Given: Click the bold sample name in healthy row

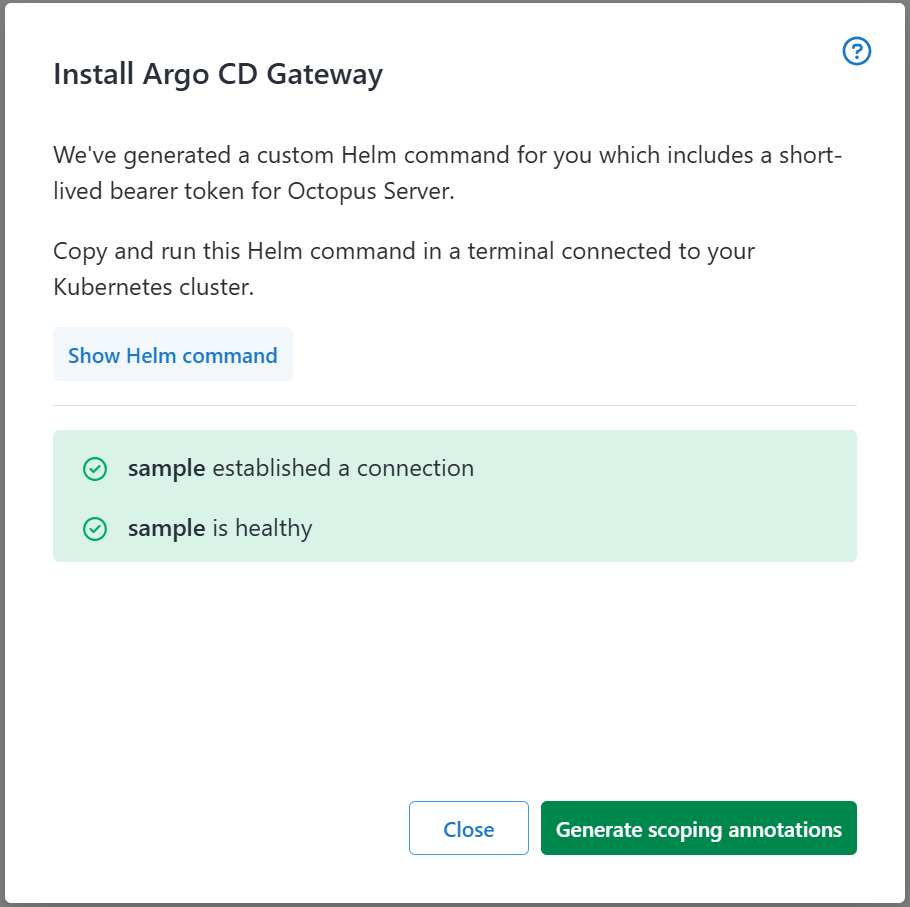Looking at the screenshot, I should point(166,528).
